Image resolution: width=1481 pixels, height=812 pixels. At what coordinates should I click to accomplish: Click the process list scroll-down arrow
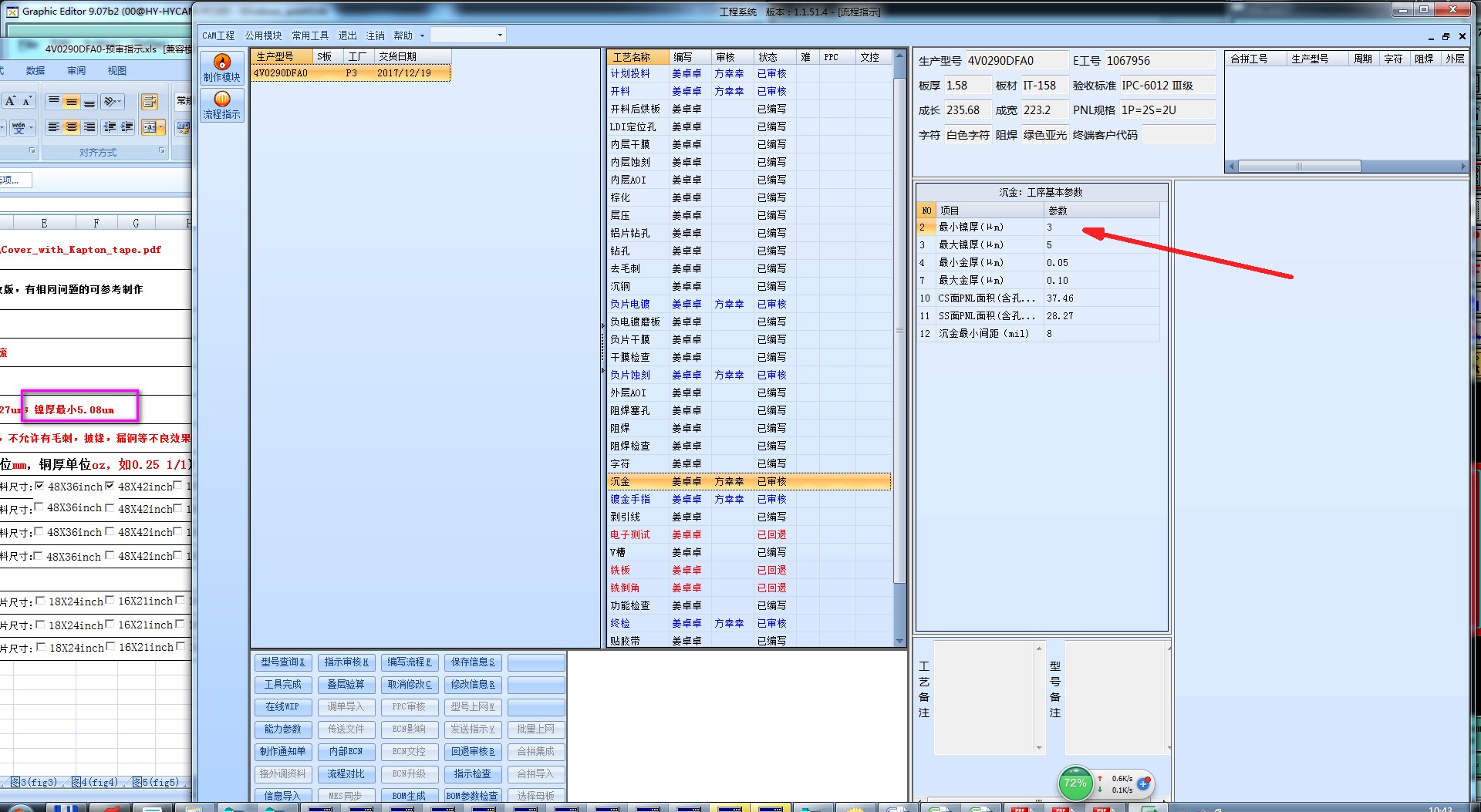click(899, 641)
